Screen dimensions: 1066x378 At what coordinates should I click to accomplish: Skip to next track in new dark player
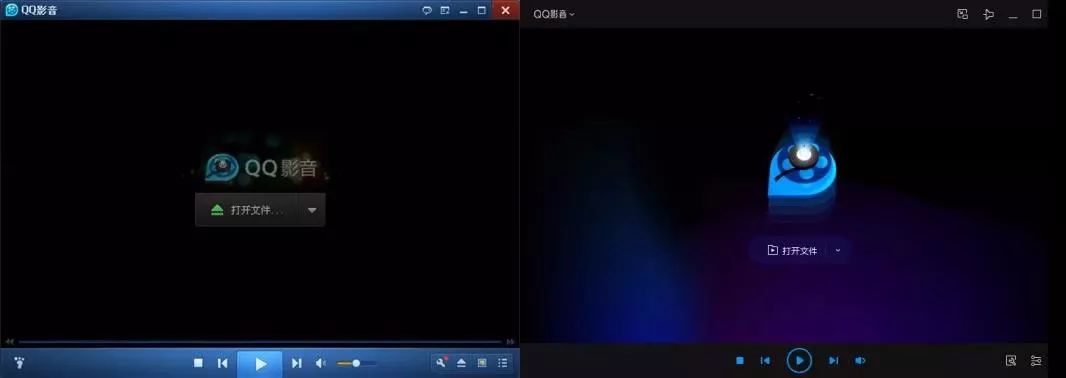pos(833,360)
